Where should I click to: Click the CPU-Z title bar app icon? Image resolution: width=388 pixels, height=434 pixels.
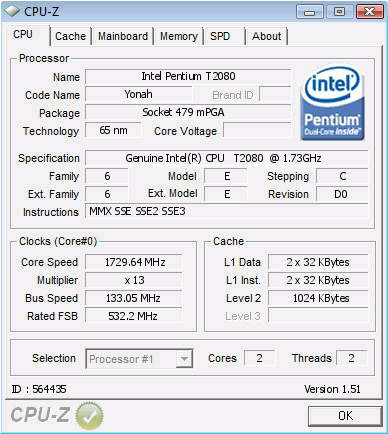point(12,12)
